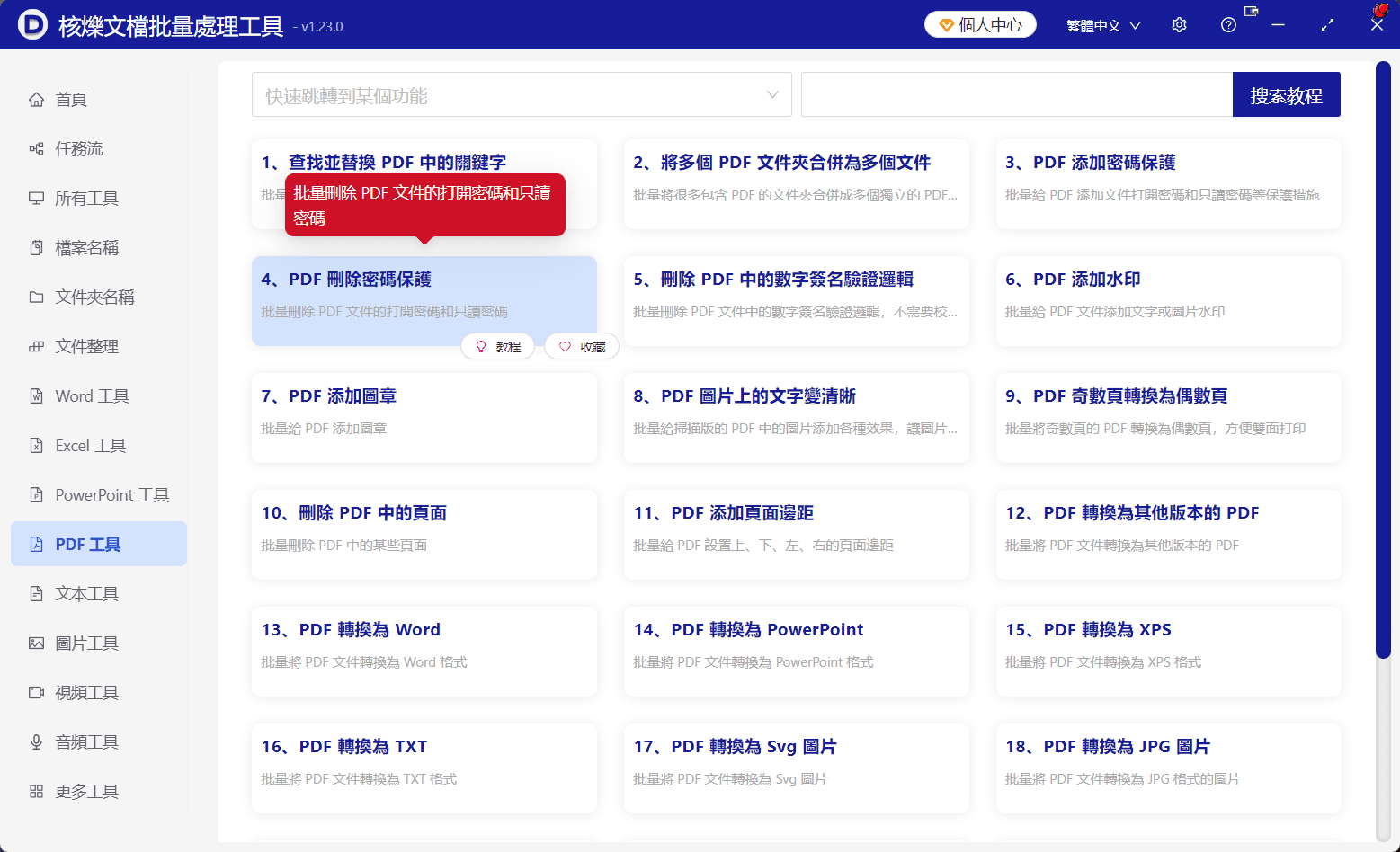Click the text file icon beside 文本工具
The height and width of the screenshot is (852, 1400).
[x=36, y=593]
